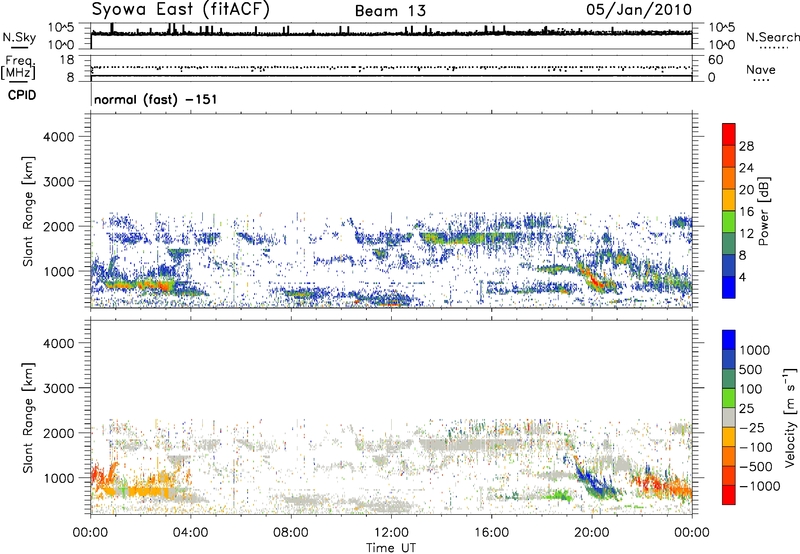
Task: Click the strong power echo near 20:00
Action: click(x=593, y=279)
